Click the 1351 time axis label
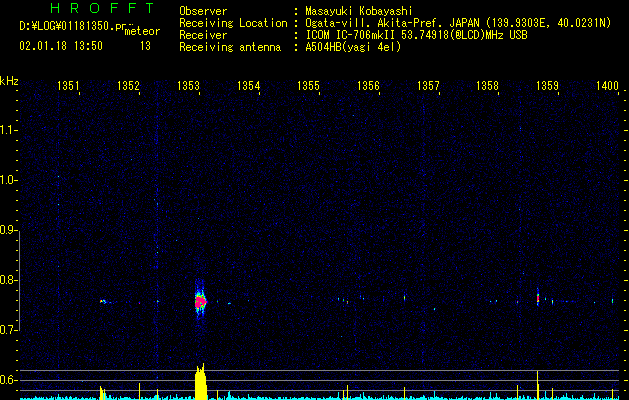Image resolution: width=629 pixels, height=400 pixels. coord(68,85)
